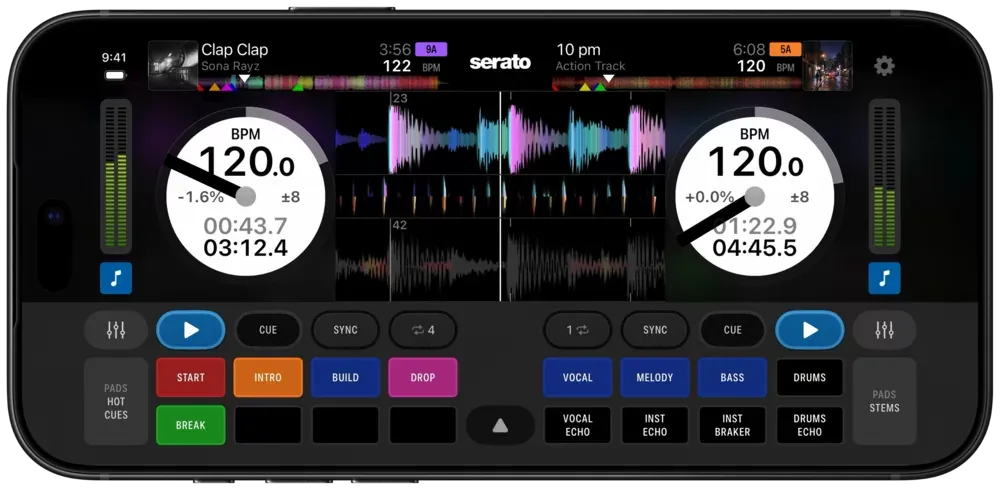Tap the right deck 6:08 track length
Image resolution: width=1000 pixels, height=490 pixels.
[749, 50]
